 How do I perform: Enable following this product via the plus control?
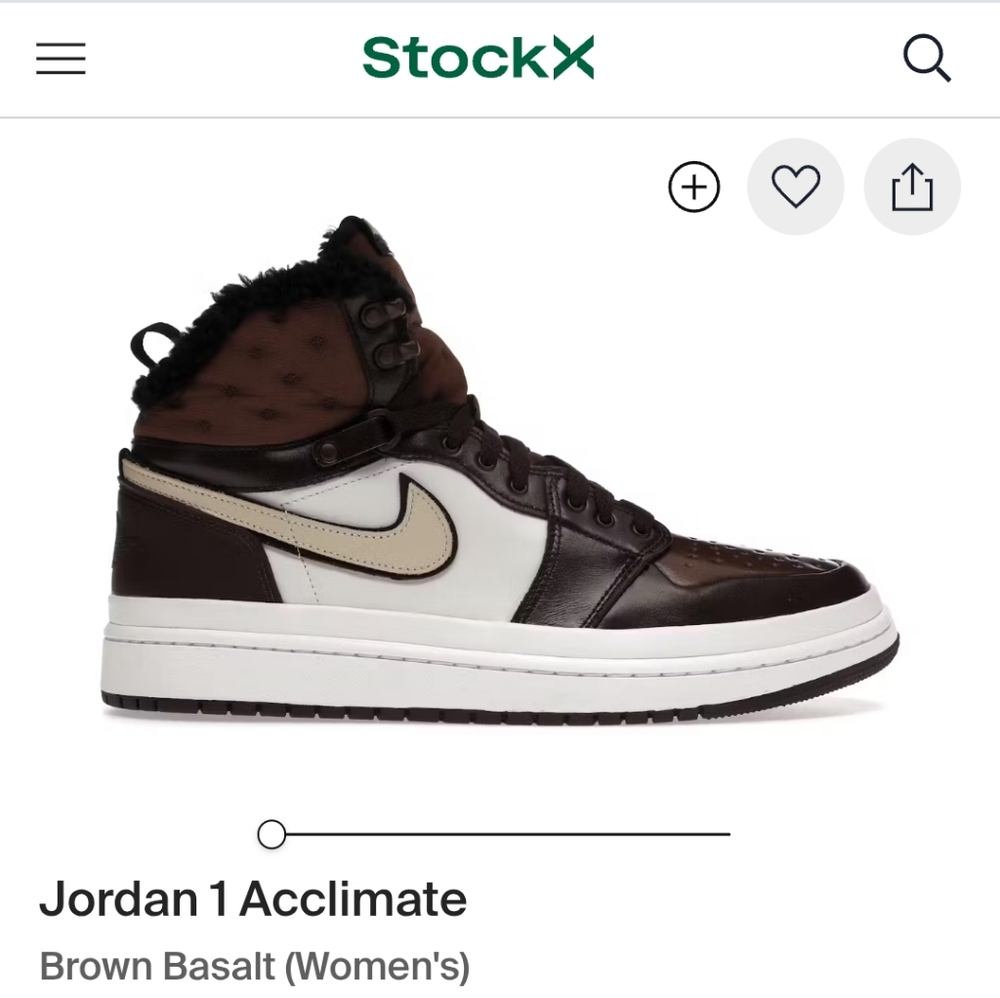tap(692, 187)
